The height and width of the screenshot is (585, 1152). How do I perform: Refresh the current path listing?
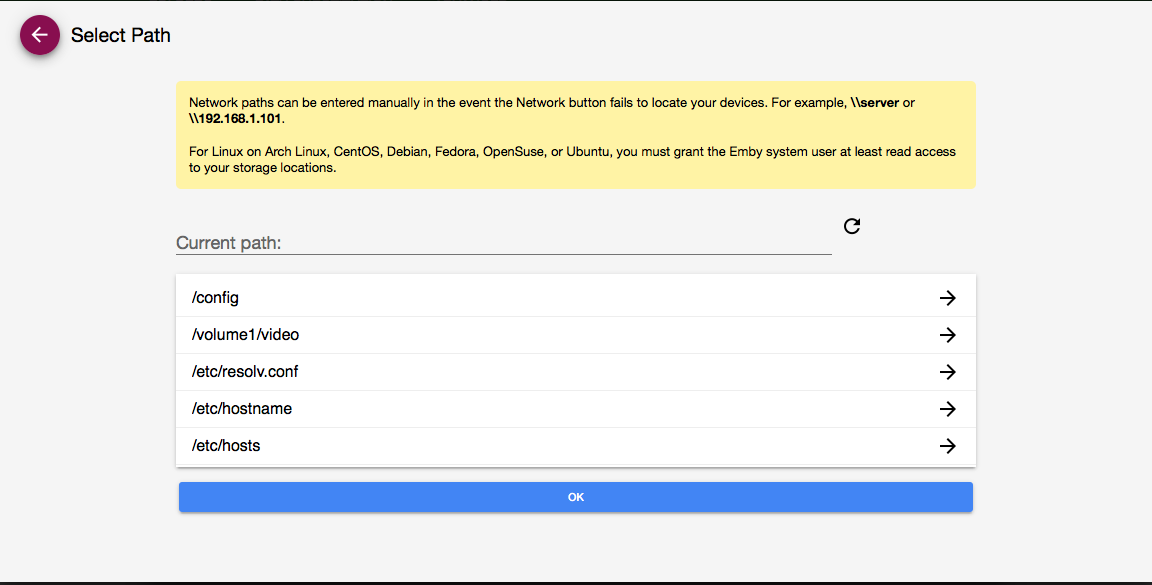pos(852,226)
